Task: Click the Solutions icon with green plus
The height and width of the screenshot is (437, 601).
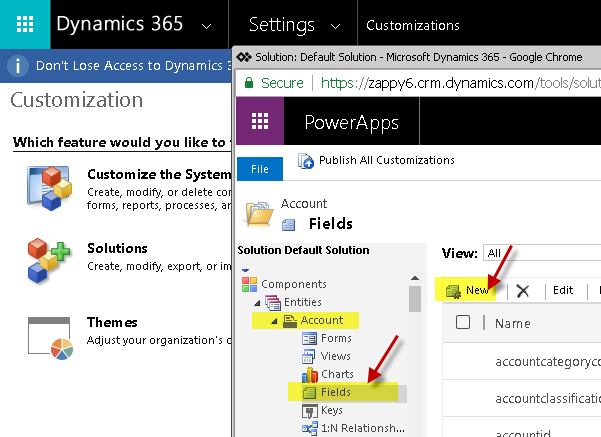Action: 49,261
